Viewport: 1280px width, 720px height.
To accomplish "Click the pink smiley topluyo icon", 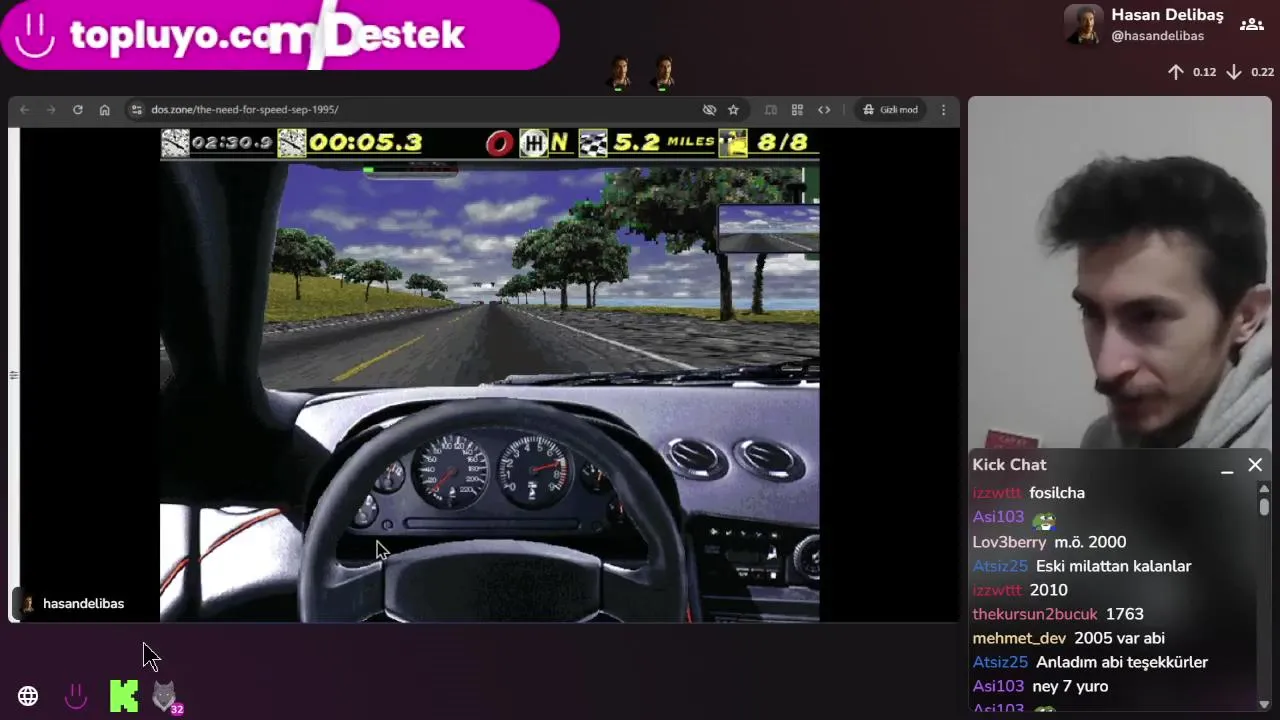I will pos(76,697).
